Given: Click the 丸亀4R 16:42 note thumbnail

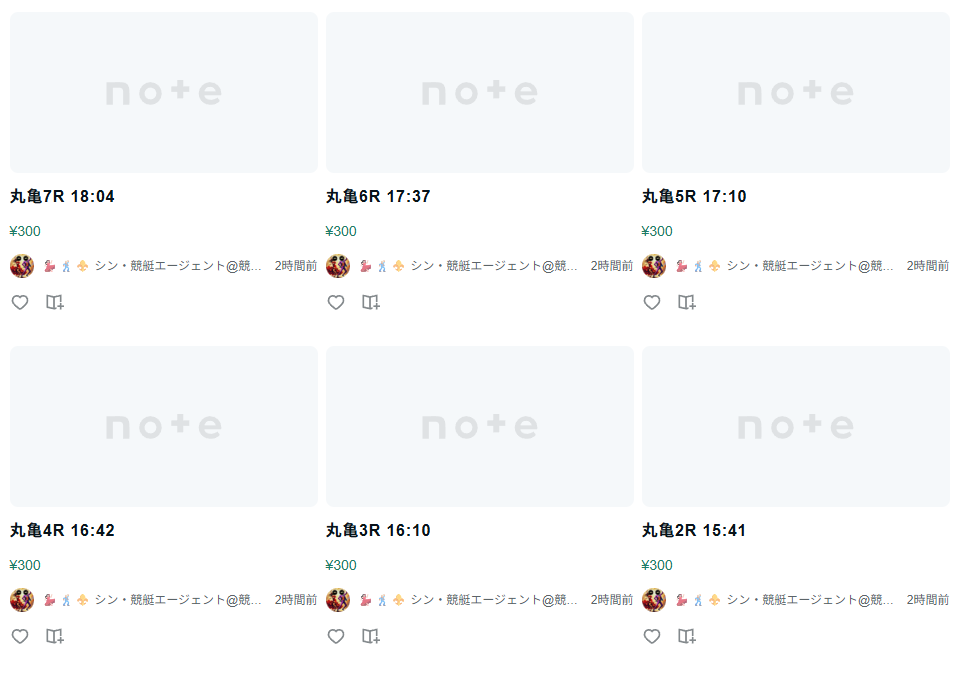Looking at the screenshot, I should click(164, 427).
